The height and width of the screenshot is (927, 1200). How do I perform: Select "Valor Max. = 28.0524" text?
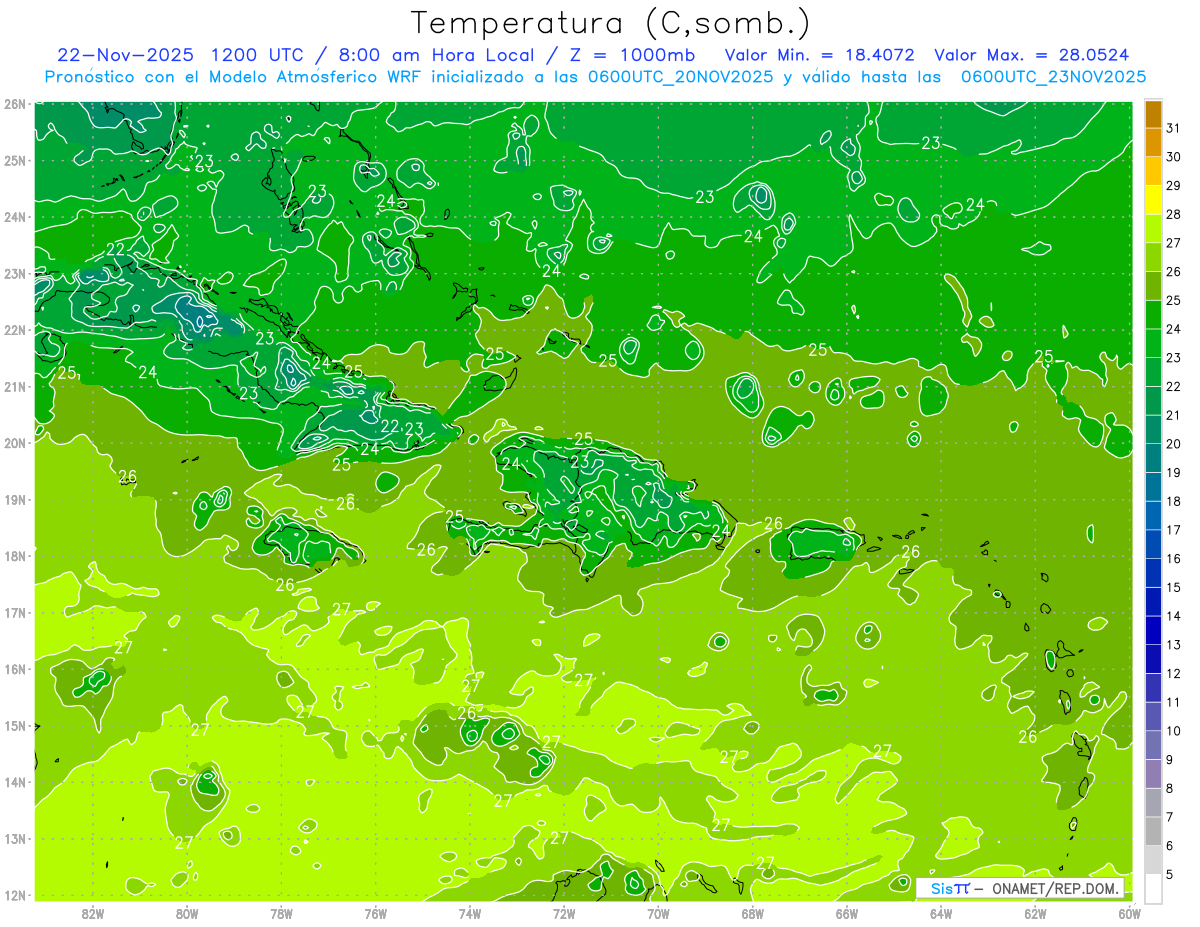tap(1032, 55)
